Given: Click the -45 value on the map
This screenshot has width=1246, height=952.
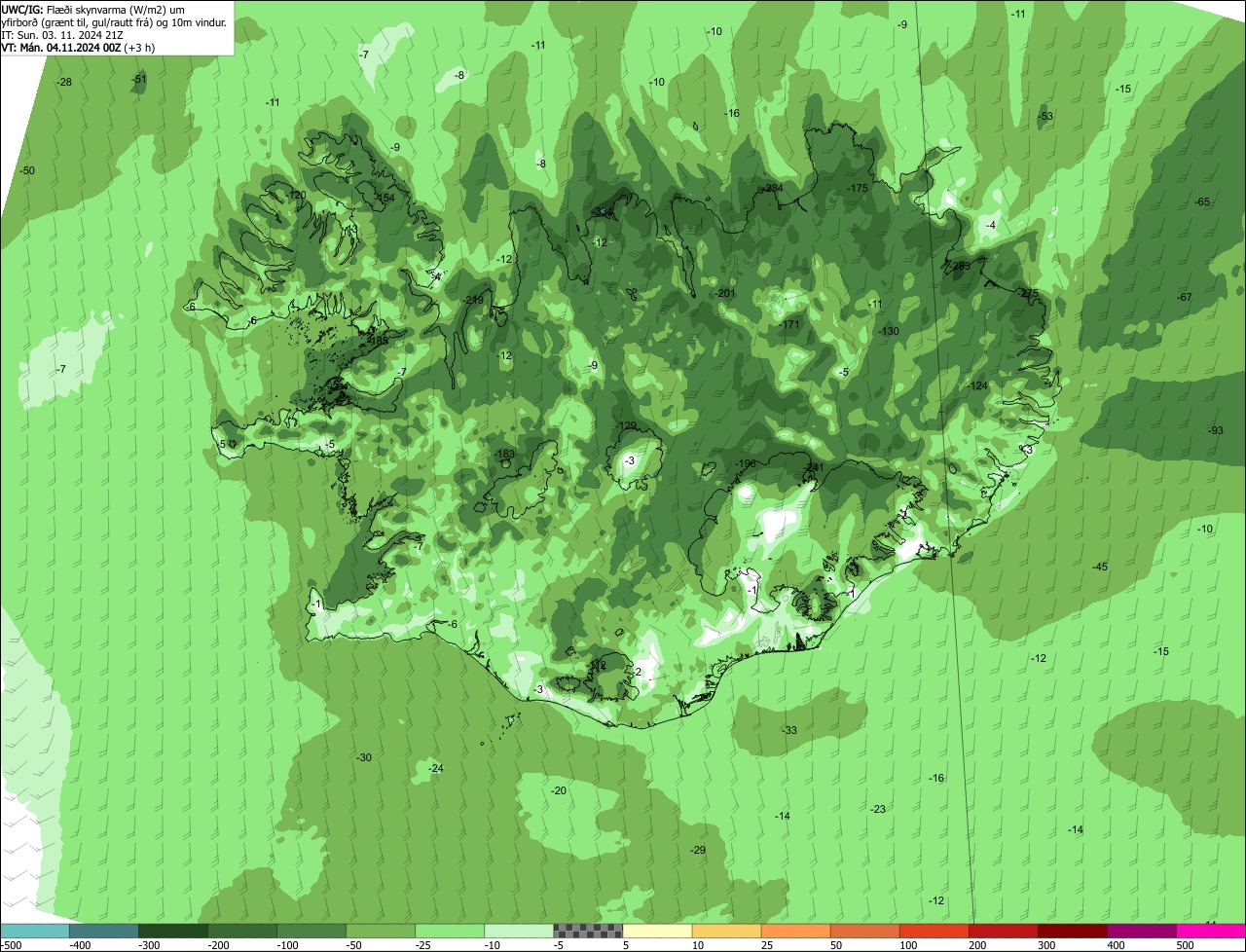Looking at the screenshot, I should 1100,567.
